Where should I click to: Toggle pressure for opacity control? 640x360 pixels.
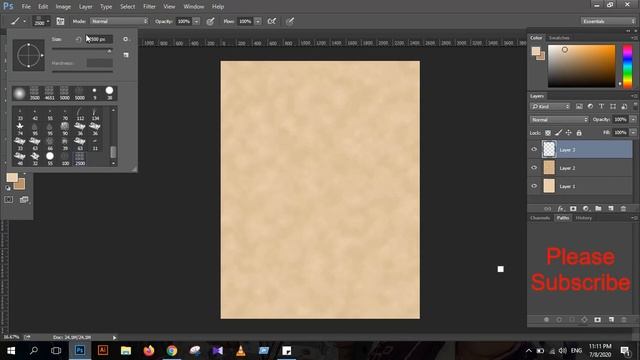210,21
